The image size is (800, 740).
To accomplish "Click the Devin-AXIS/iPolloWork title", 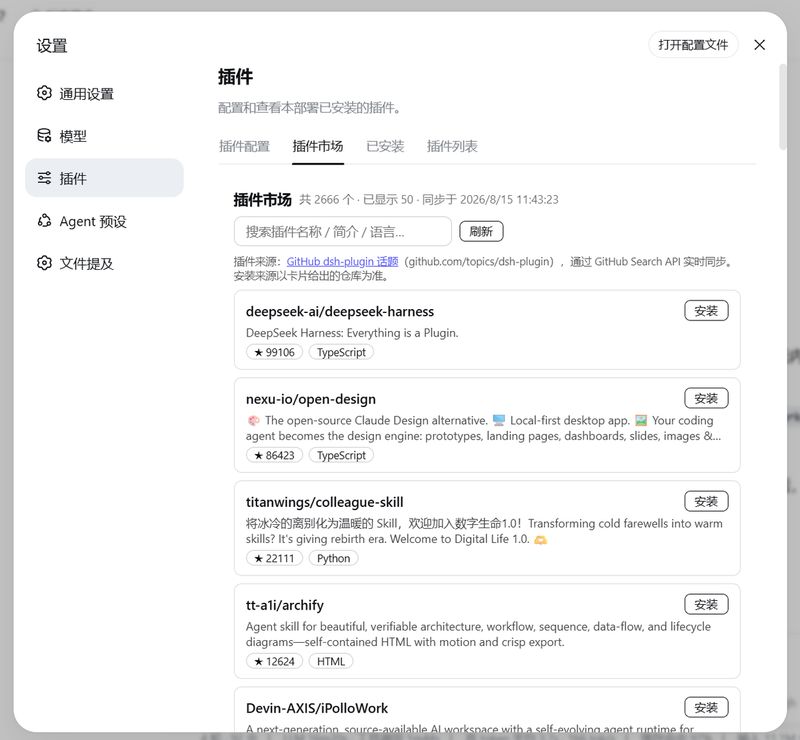I will tap(317, 708).
